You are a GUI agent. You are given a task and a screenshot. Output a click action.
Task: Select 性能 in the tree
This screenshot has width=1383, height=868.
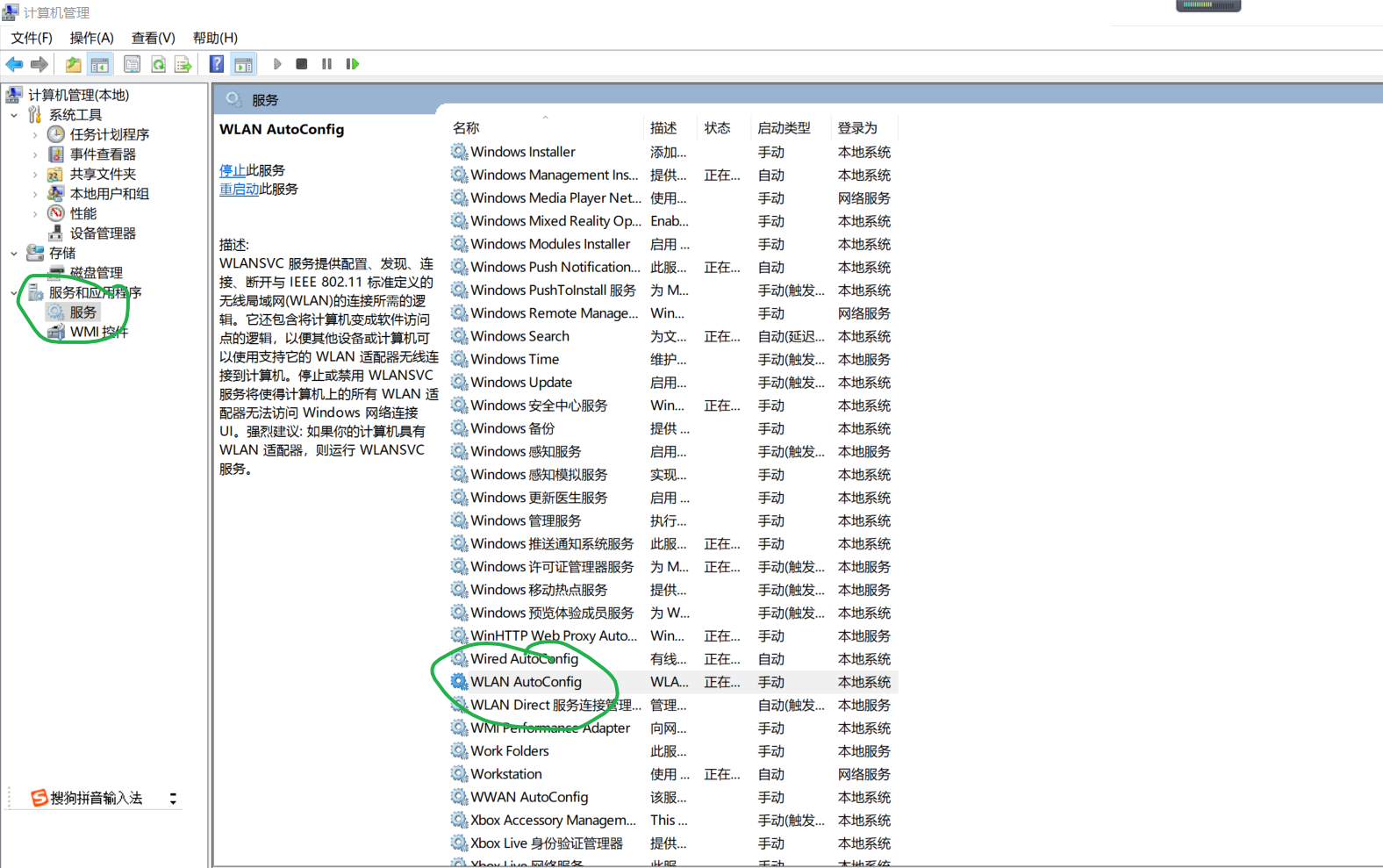[83, 213]
